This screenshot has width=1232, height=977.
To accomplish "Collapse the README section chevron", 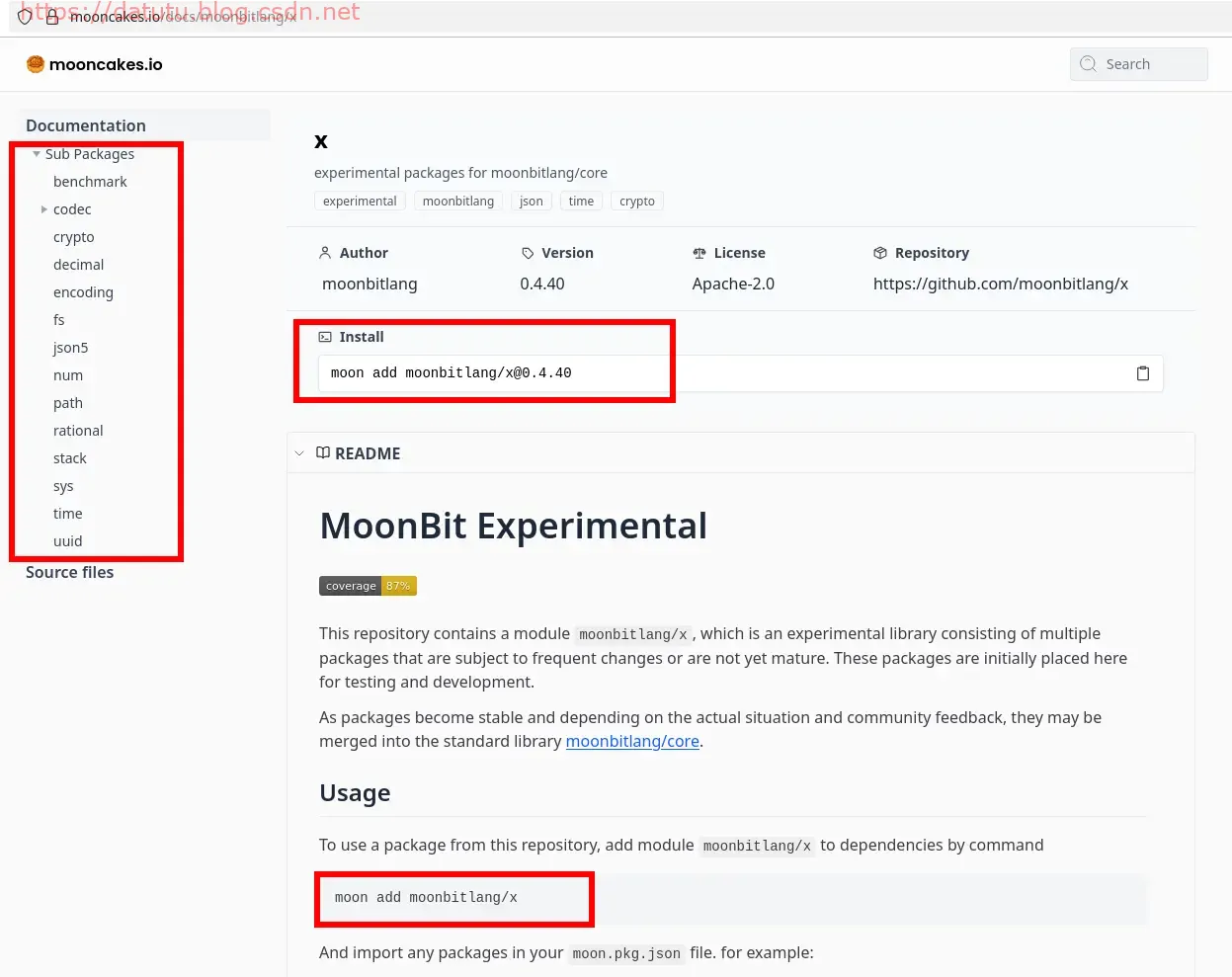I will pos(299,453).
